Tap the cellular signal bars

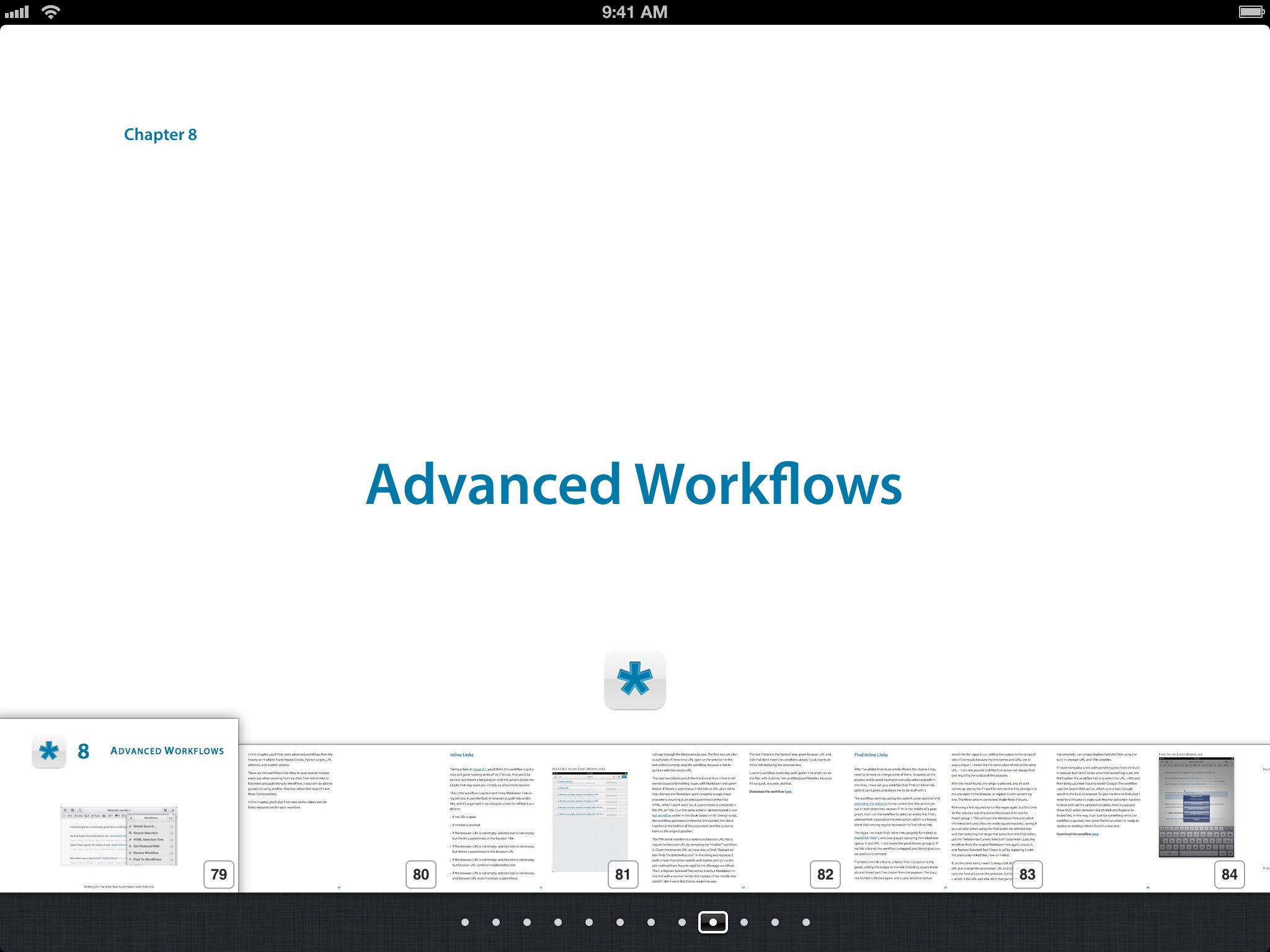[17, 12]
